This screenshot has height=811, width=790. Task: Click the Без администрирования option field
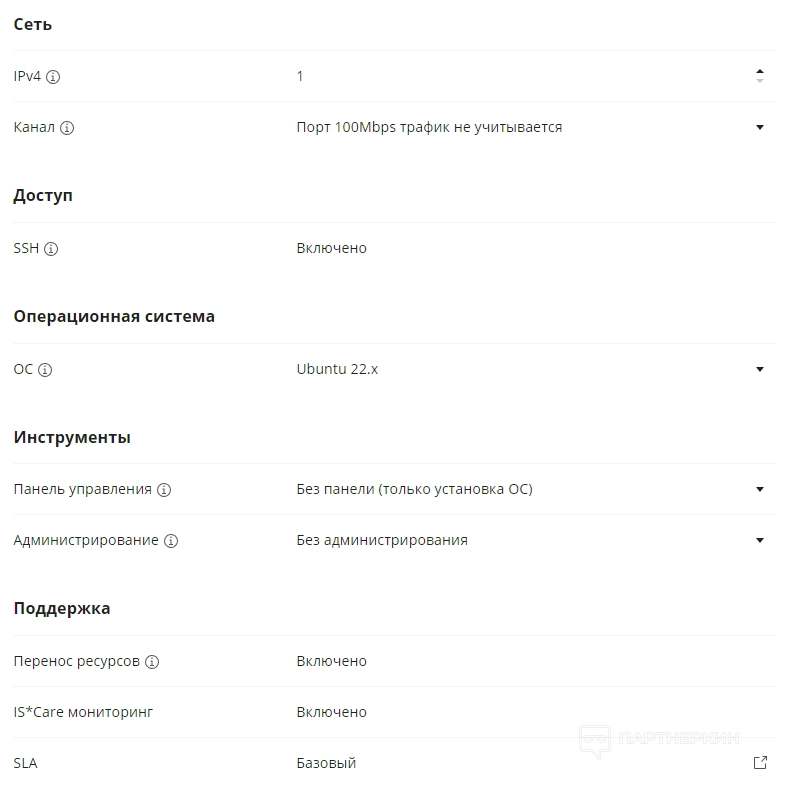[382, 540]
